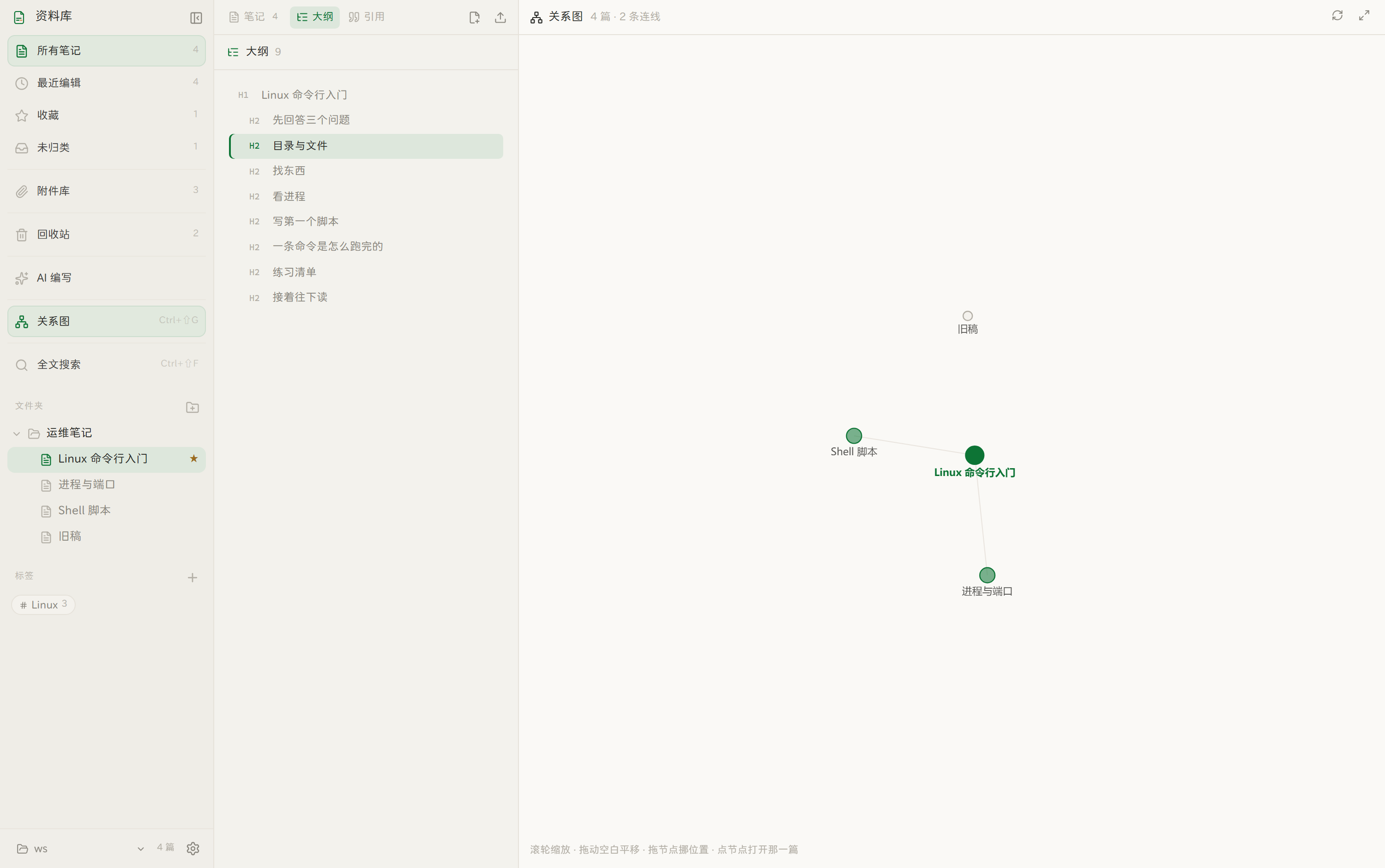
Task: Open 全文搜索 search
Action: click(x=107, y=365)
